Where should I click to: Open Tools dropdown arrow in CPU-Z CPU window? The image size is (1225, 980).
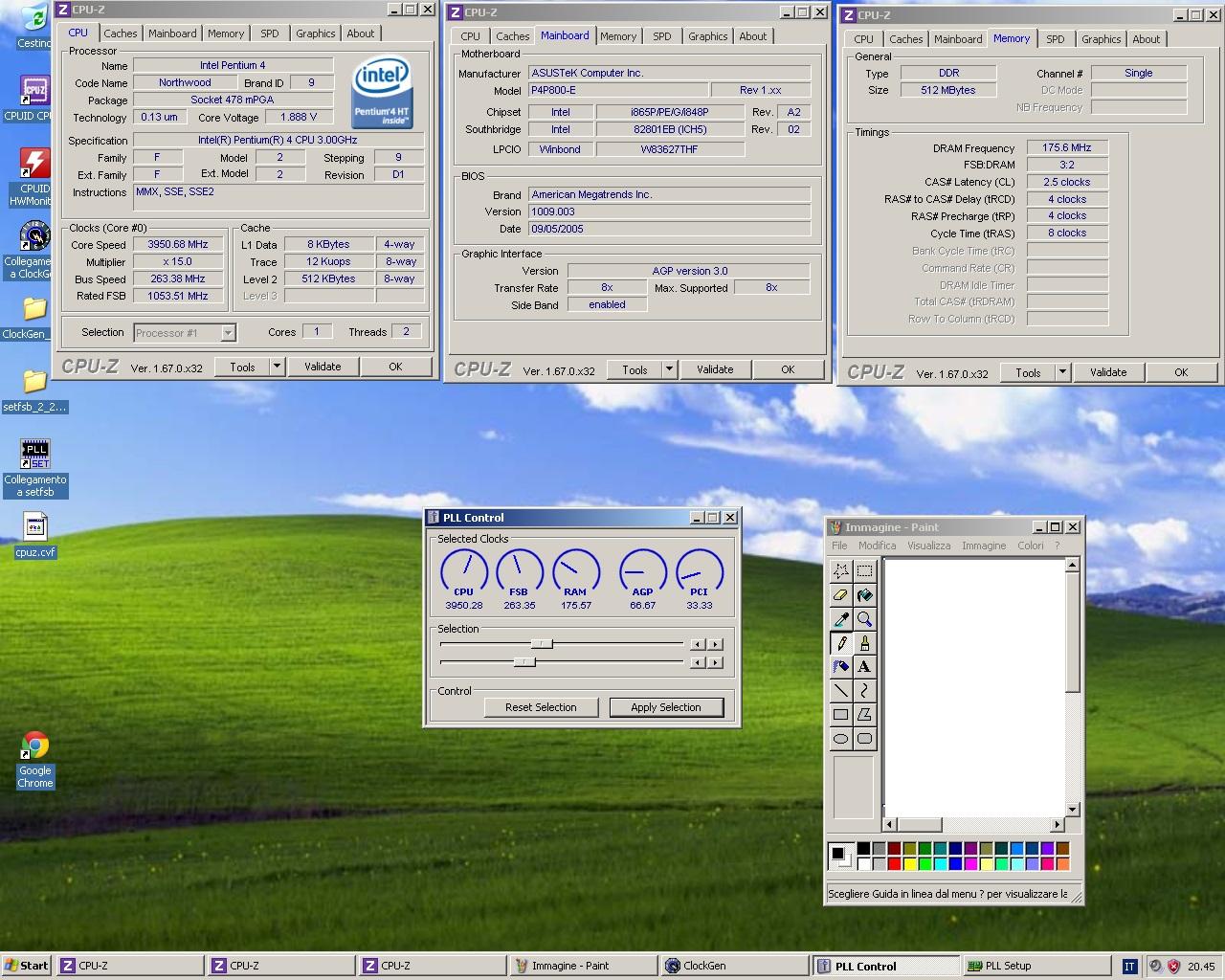click(277, 367)
